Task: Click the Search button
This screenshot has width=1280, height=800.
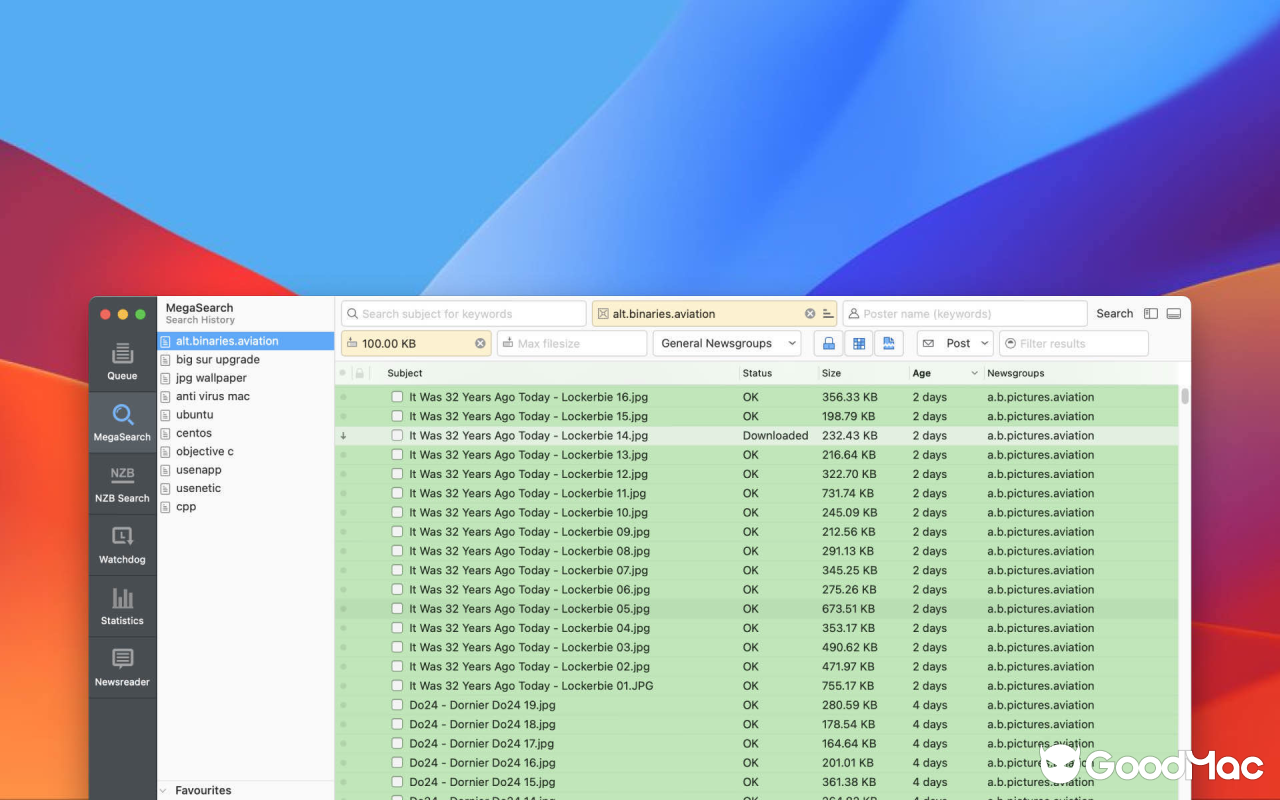Action: [1114, 313]
